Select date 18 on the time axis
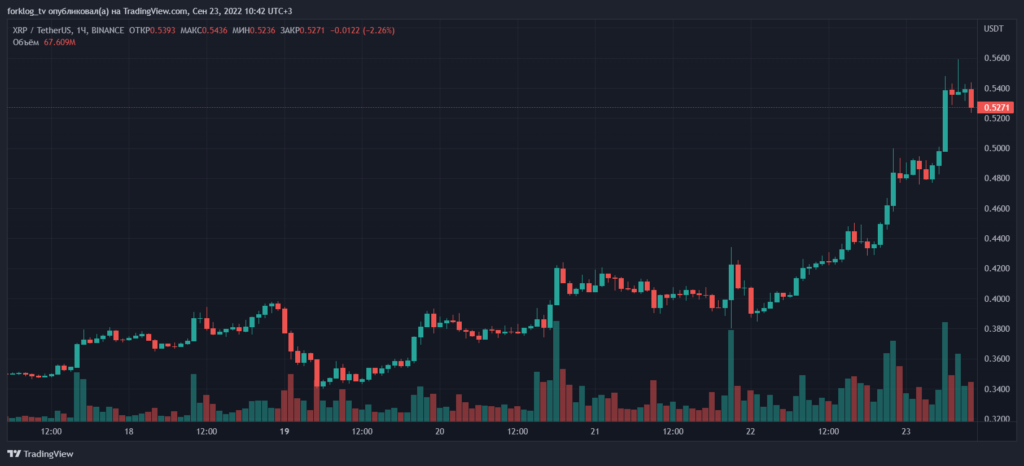Image resolution: width=1024 pixels, height=466 pixels. (x=129, y=432)
